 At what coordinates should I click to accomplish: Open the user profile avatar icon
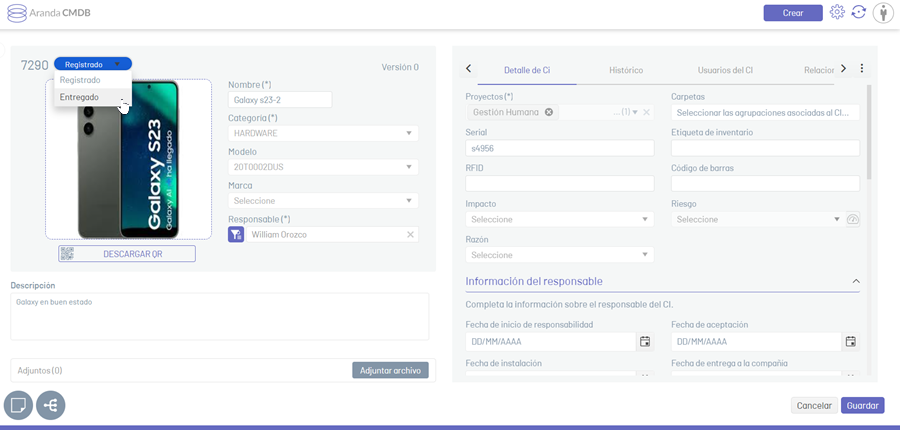point(883,13)
